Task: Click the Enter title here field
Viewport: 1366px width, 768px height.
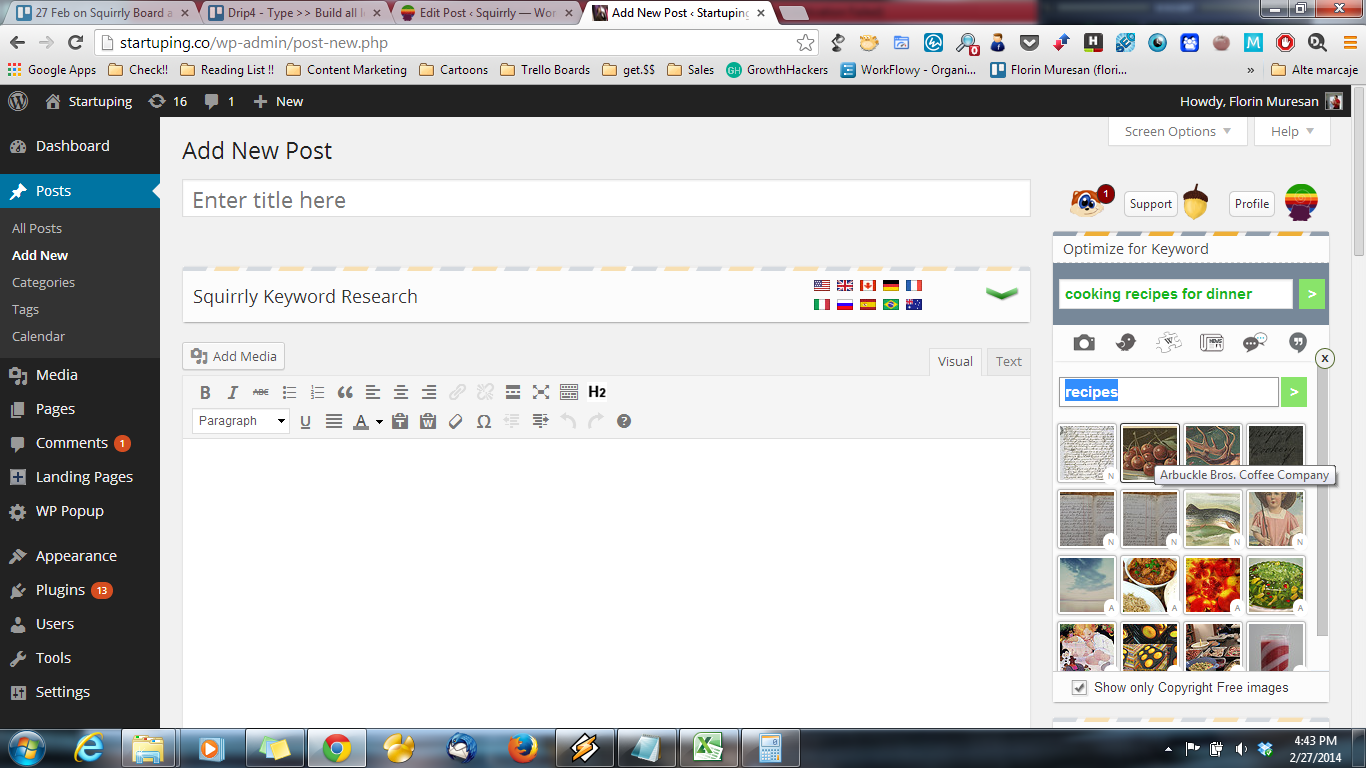Action: coord(605,200)
